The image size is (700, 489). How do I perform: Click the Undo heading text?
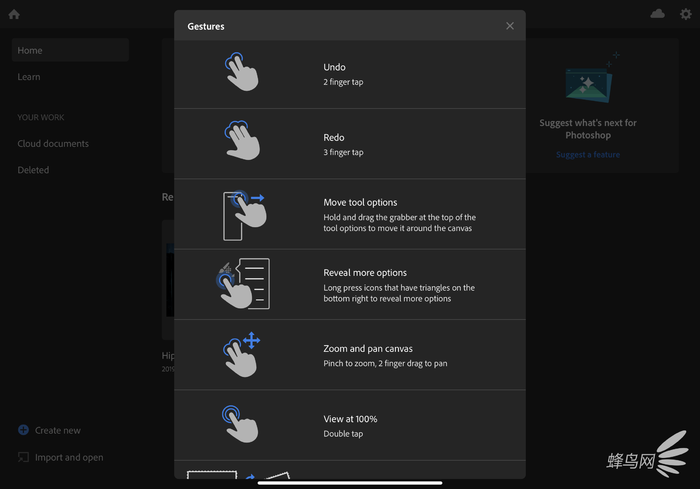coord(334,67)
